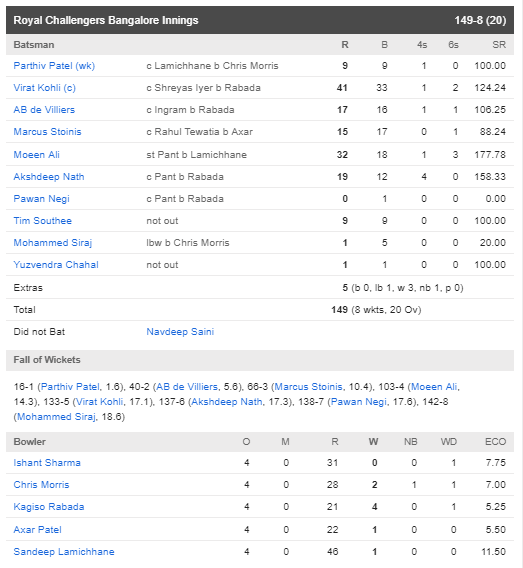Click the Royal Challengers Bangalore Innings header
Viewport: 523px width, 568px height.
[x=260, y=20]
